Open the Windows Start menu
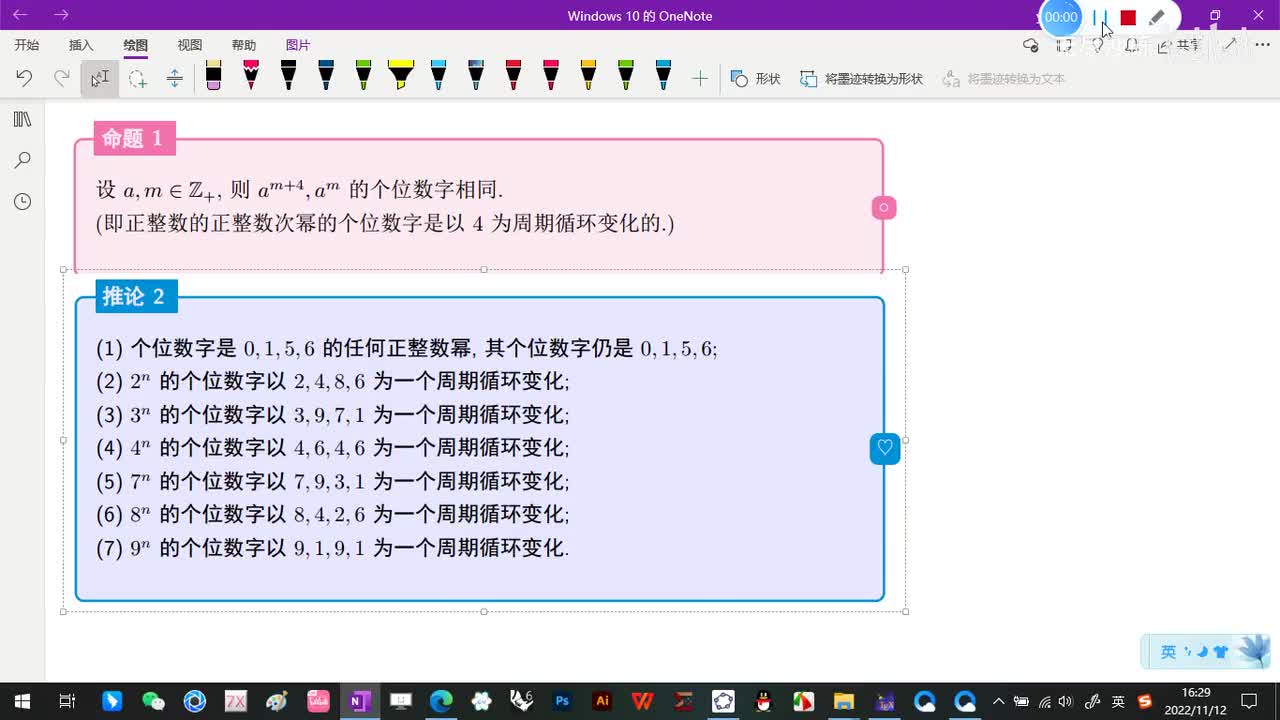Viewport: 1280px width, 720px height. 21,701
